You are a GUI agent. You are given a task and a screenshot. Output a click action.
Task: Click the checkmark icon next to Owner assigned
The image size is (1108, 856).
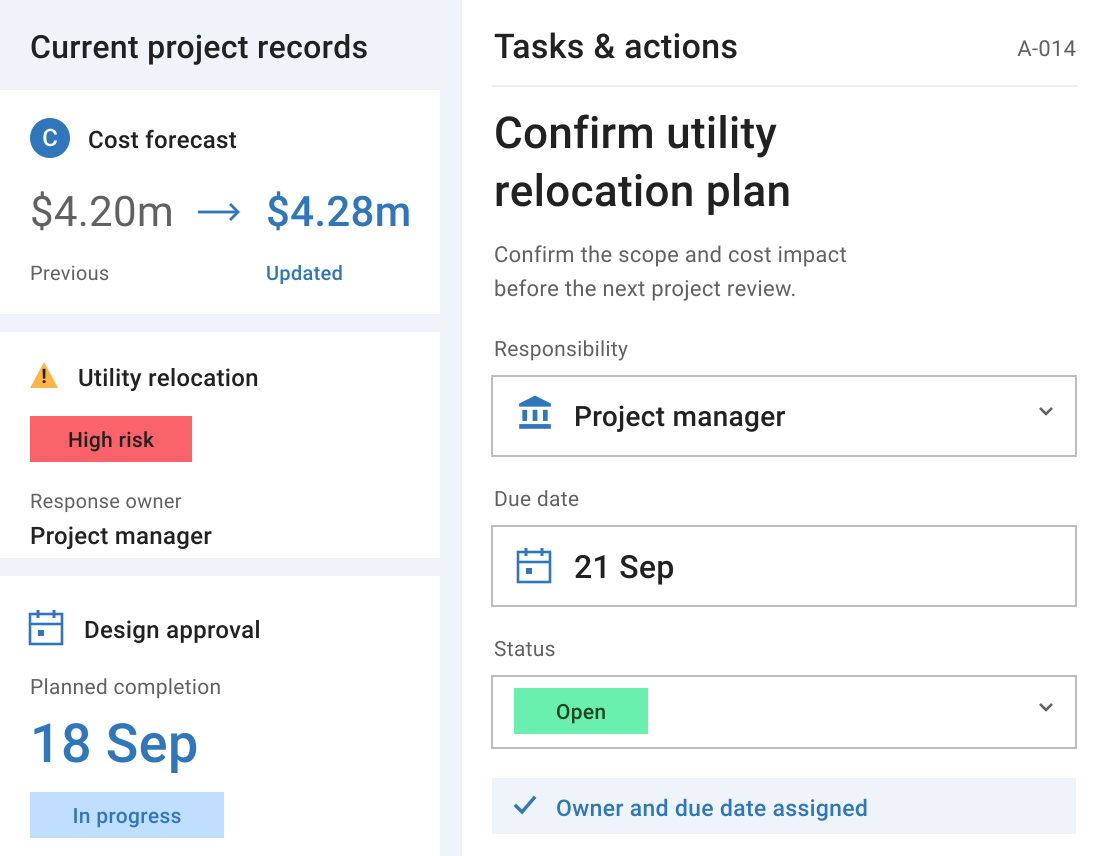525,805
